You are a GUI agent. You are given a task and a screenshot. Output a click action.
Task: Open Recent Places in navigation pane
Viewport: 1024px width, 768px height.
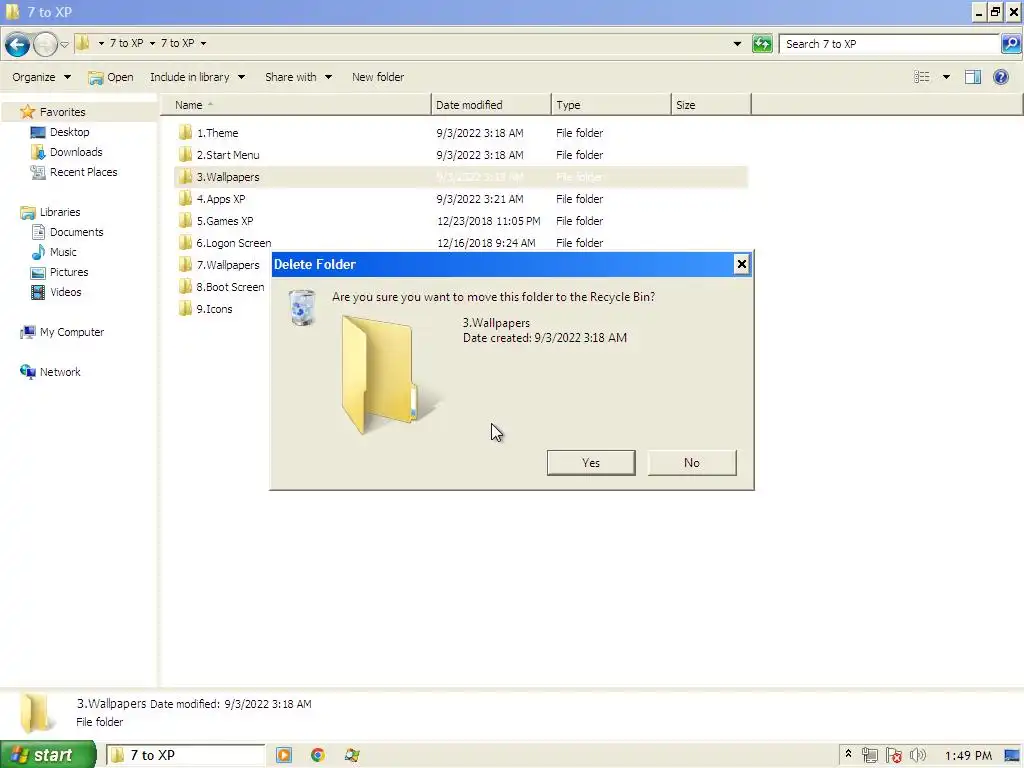(x=83, y=172)
